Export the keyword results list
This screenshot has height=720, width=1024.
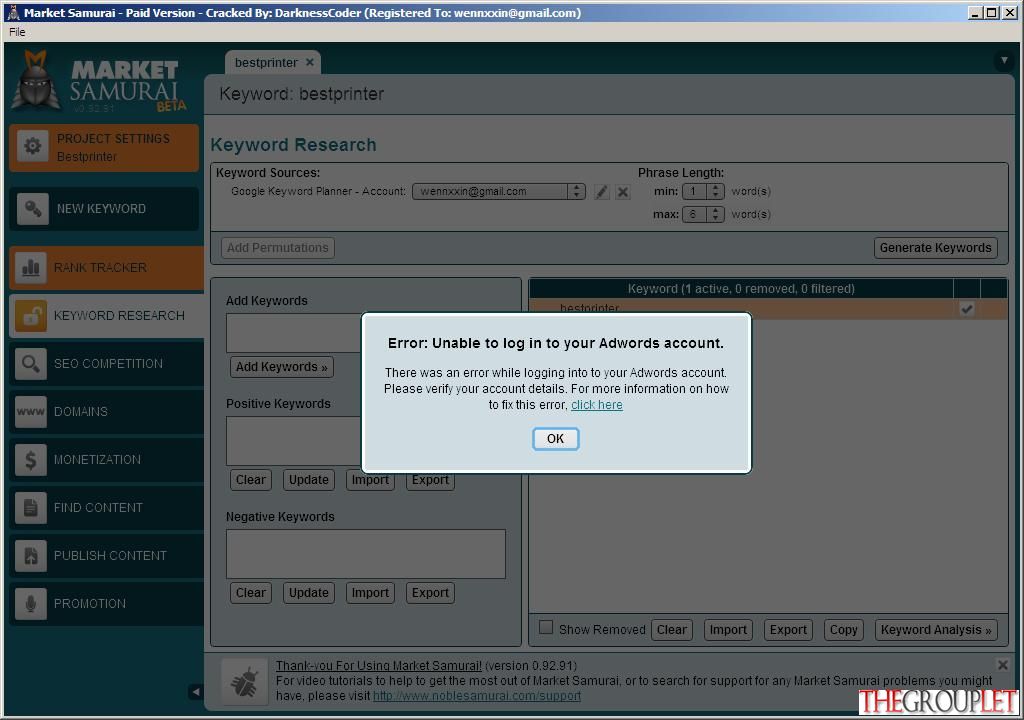click(788, 630)
